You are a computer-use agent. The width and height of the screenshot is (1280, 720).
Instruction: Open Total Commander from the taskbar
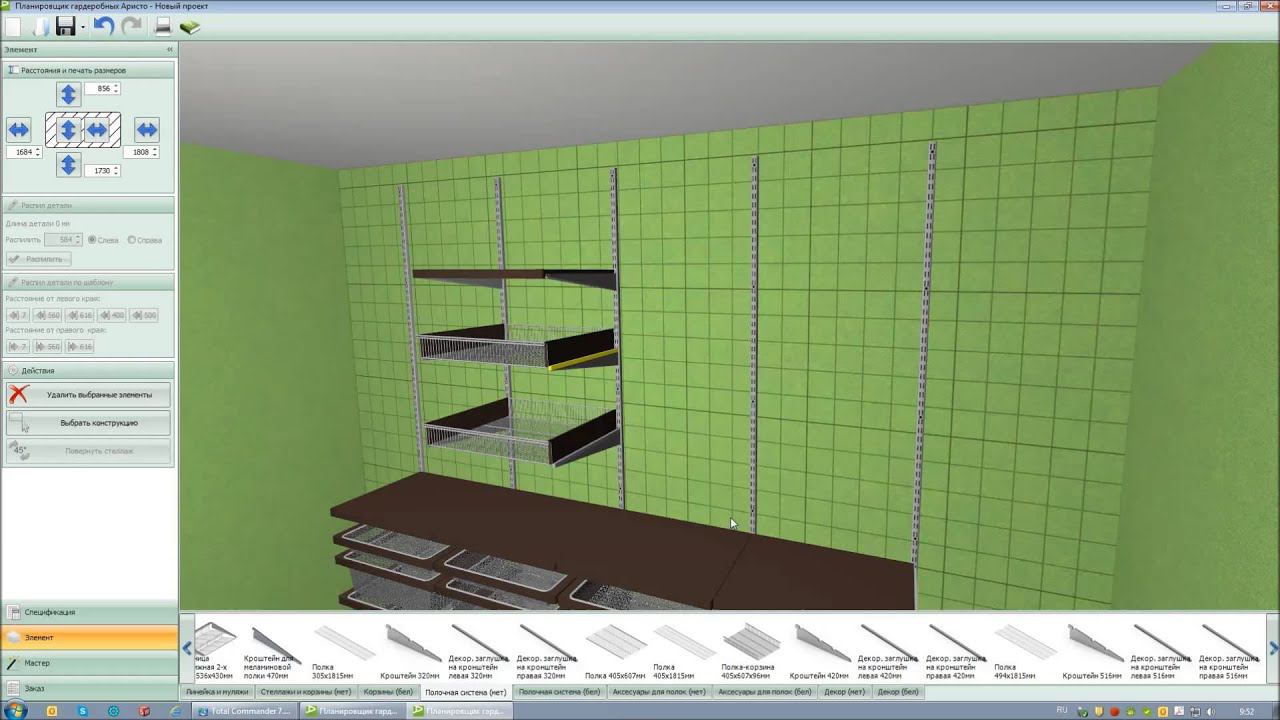(x=245, y=711)
